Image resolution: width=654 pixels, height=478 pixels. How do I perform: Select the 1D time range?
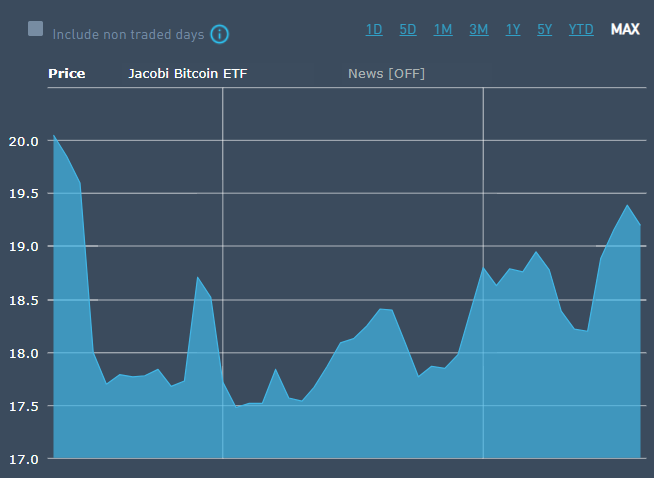[374, 29]
